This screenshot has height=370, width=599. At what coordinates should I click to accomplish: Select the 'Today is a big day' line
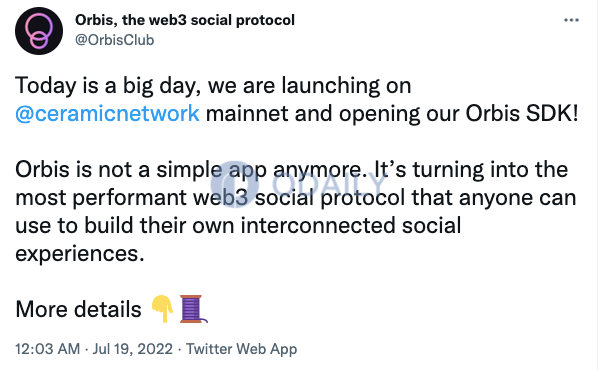point(213,85)
